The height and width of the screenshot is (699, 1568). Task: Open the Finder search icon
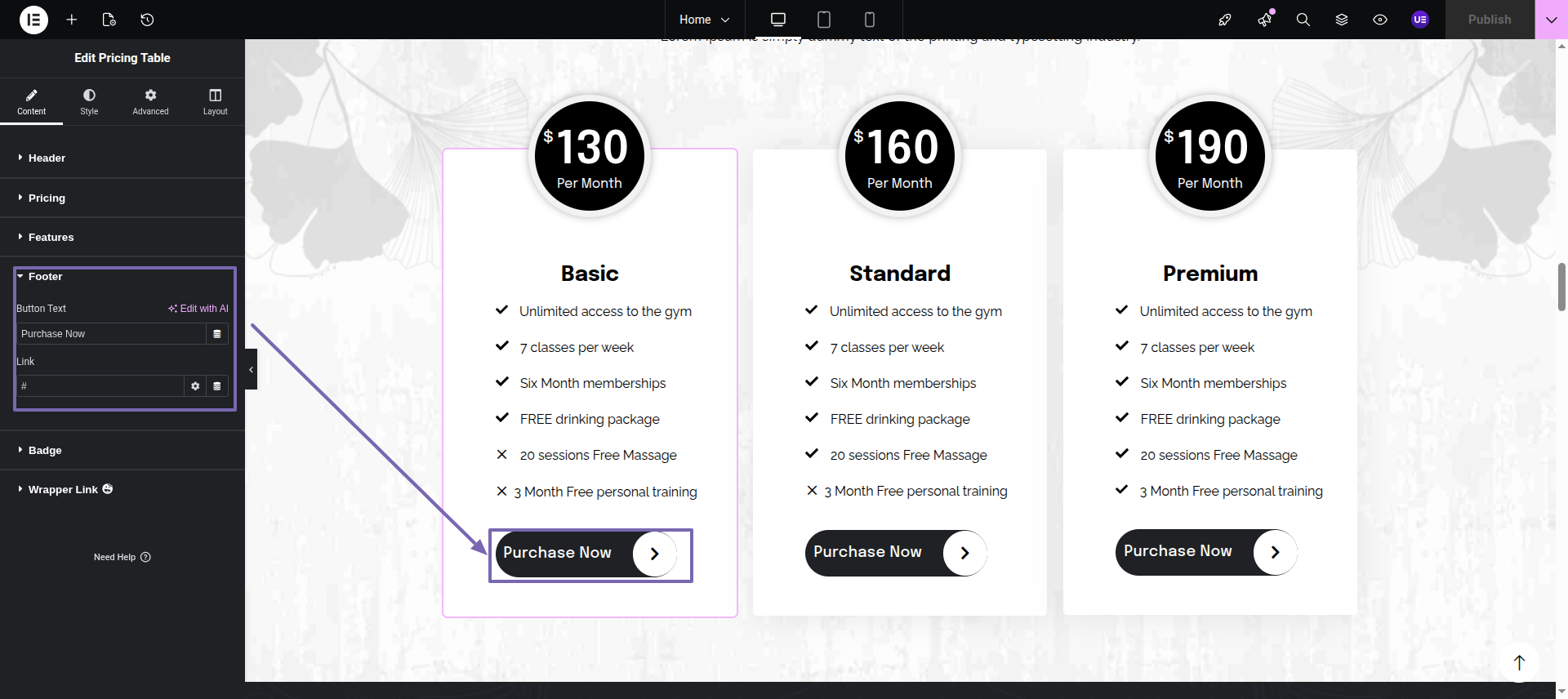1303,20
